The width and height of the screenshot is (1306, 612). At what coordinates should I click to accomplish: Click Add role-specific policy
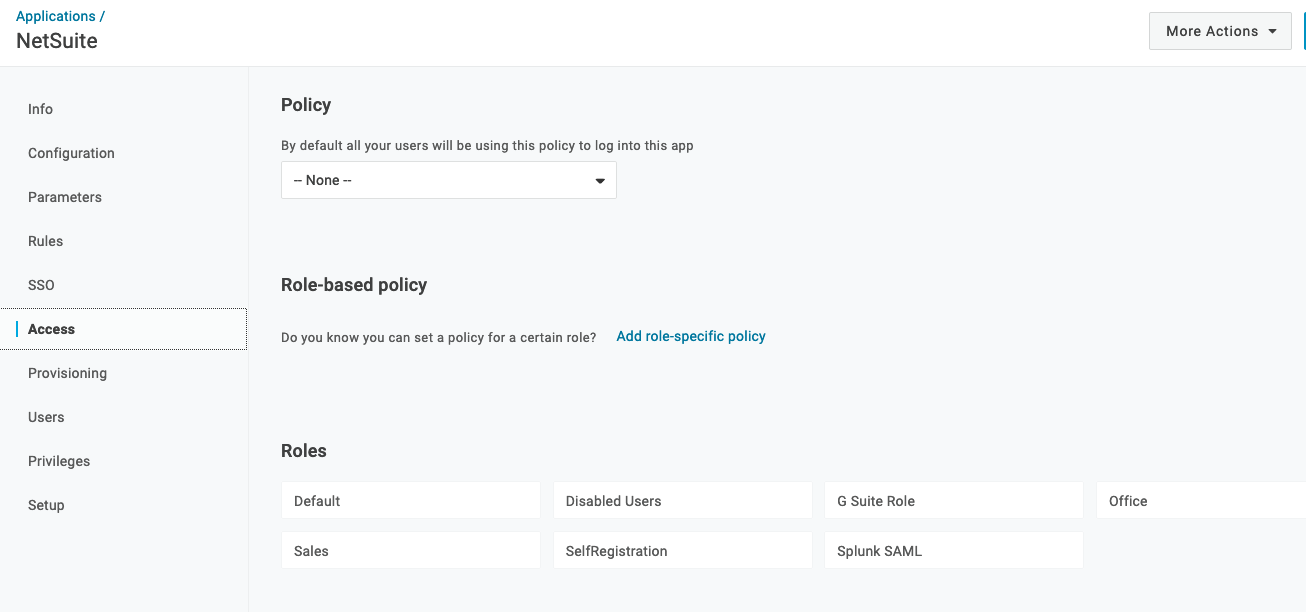point(690,336)
